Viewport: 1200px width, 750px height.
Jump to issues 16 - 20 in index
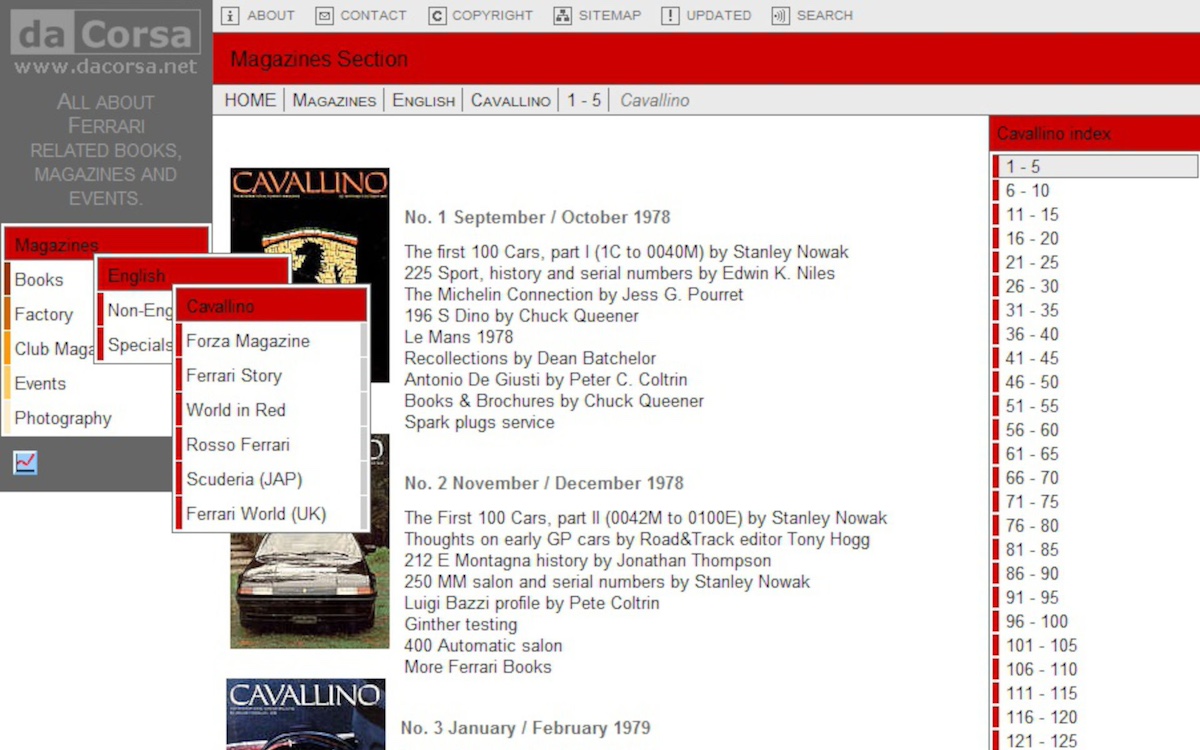pos(1095,239)
